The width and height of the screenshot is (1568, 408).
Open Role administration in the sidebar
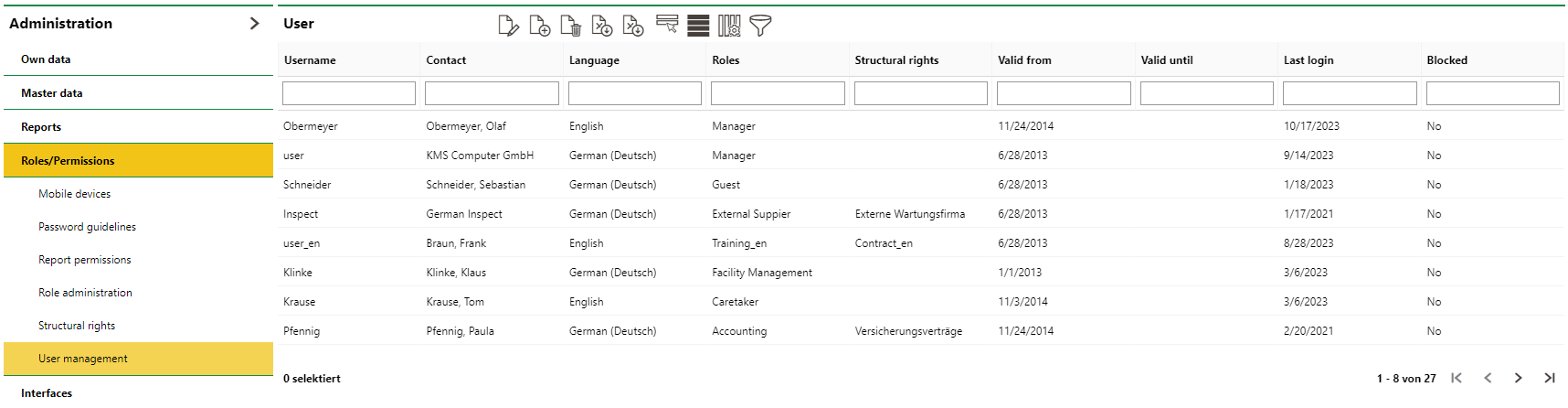coord(85,293)
